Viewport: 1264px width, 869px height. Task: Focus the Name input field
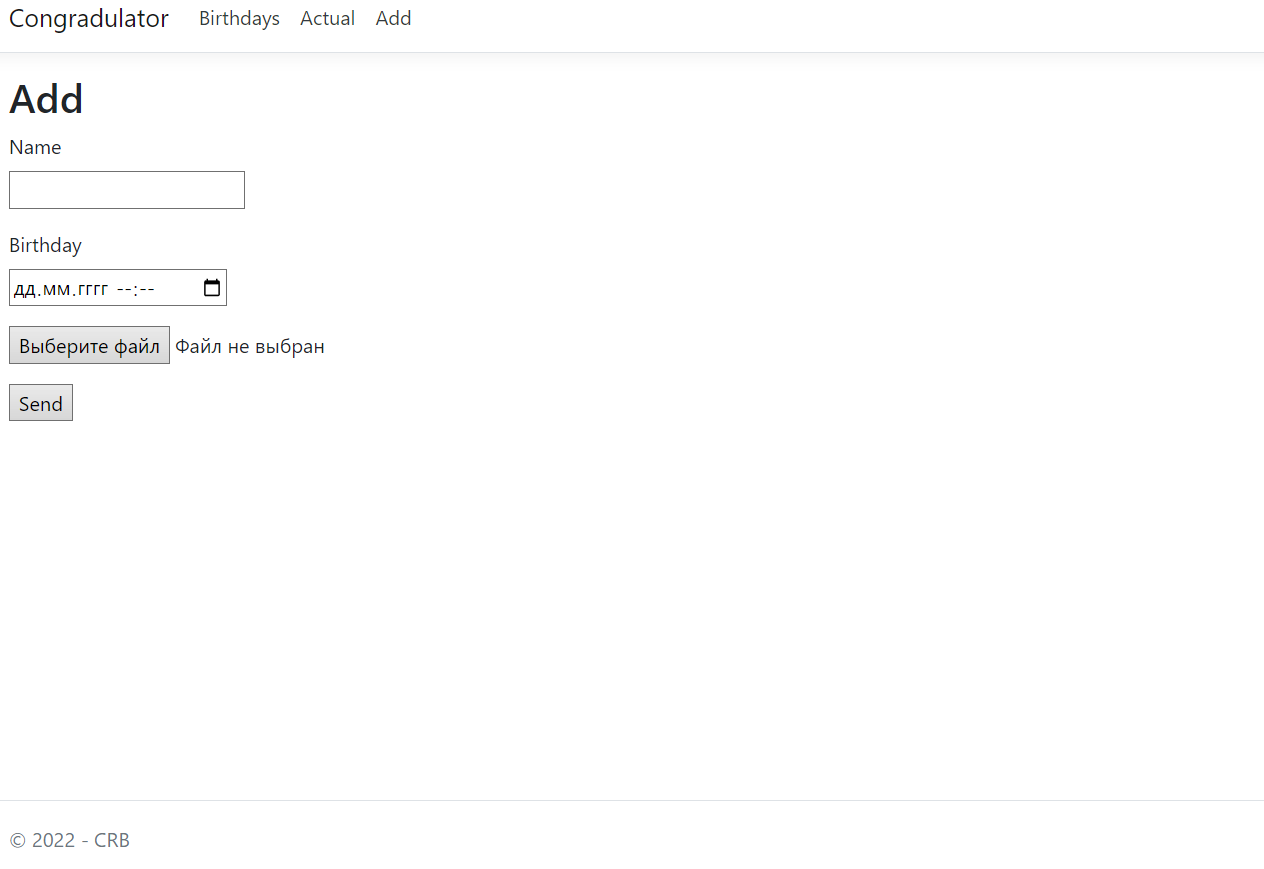point(126,189)
